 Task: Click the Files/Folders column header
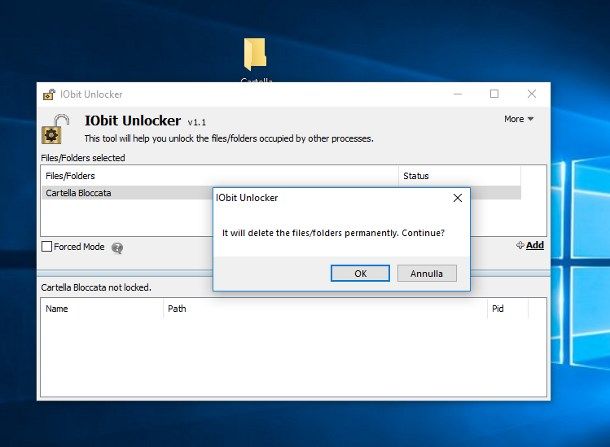[220, 176]
